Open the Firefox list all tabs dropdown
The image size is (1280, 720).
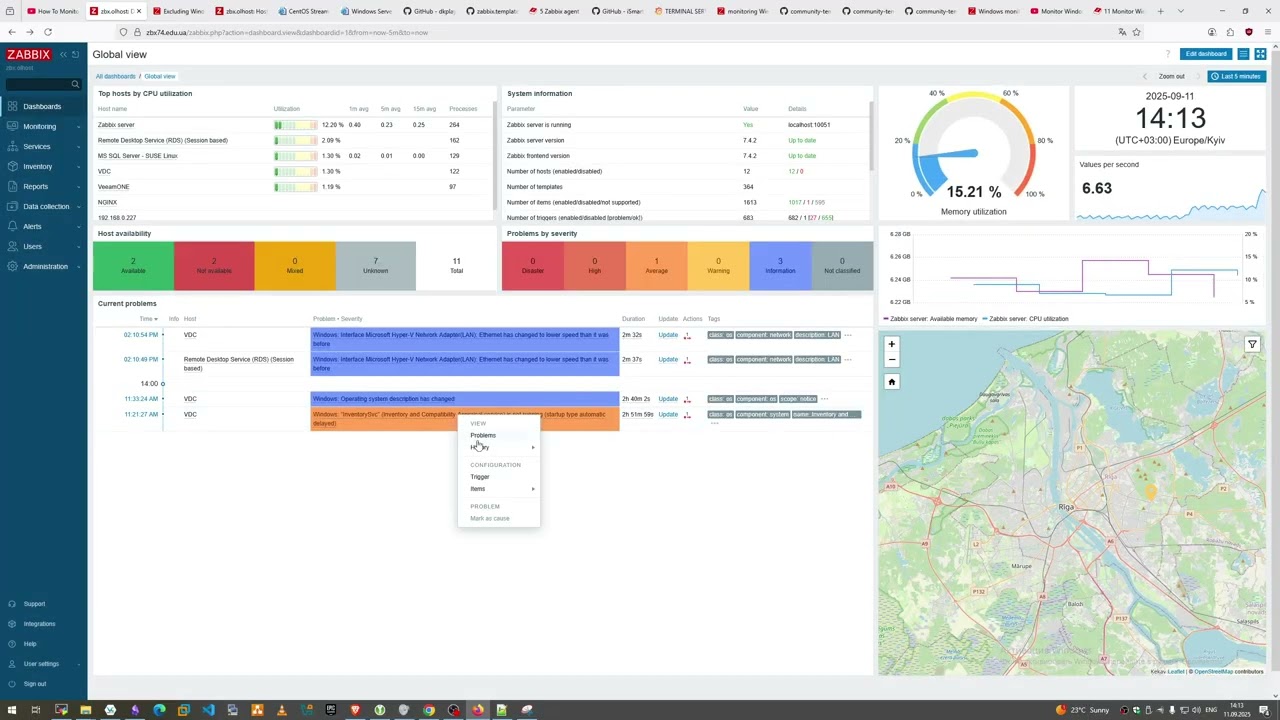tap(1181, 11)
